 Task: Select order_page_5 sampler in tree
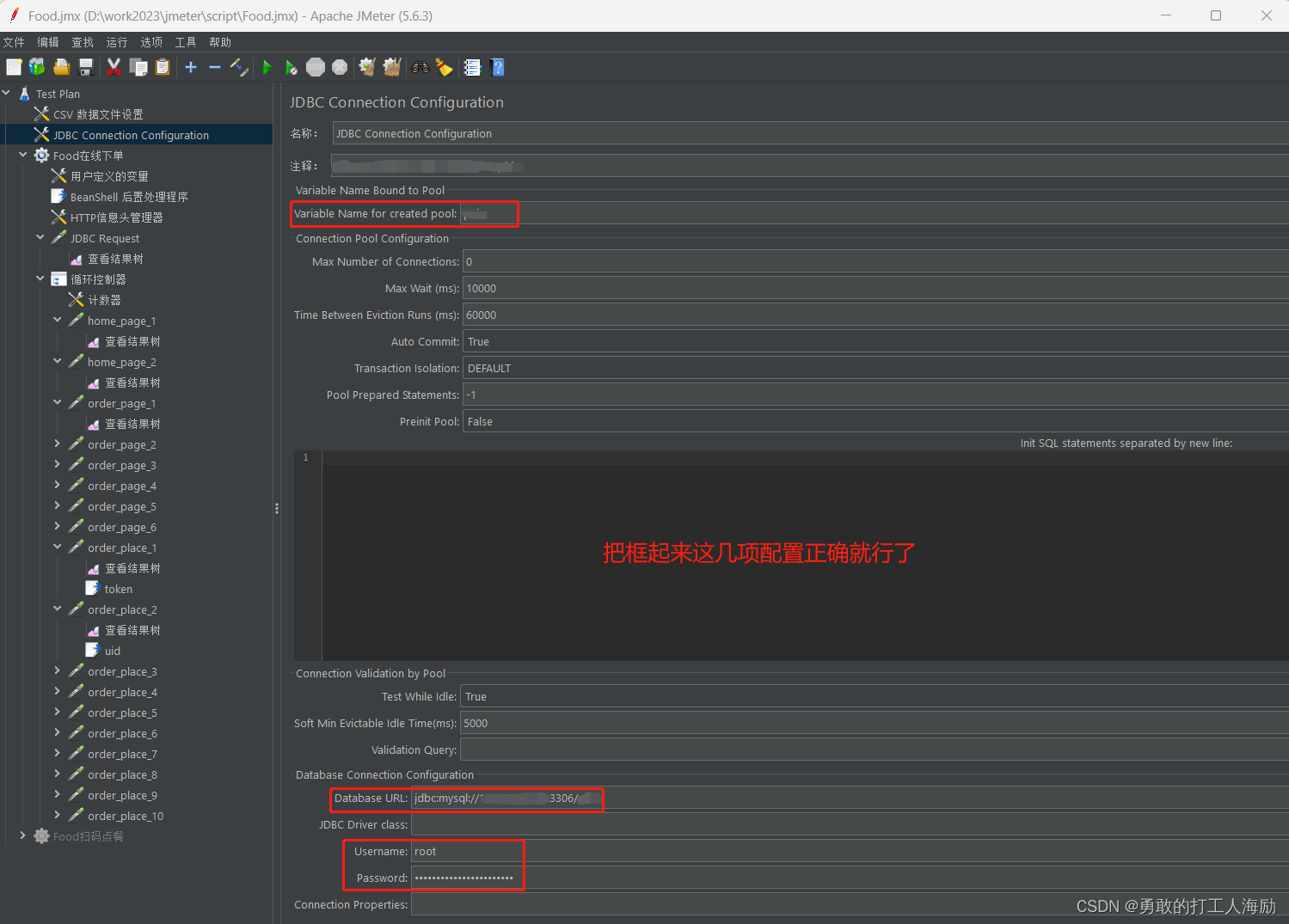(x=121, y=506)
